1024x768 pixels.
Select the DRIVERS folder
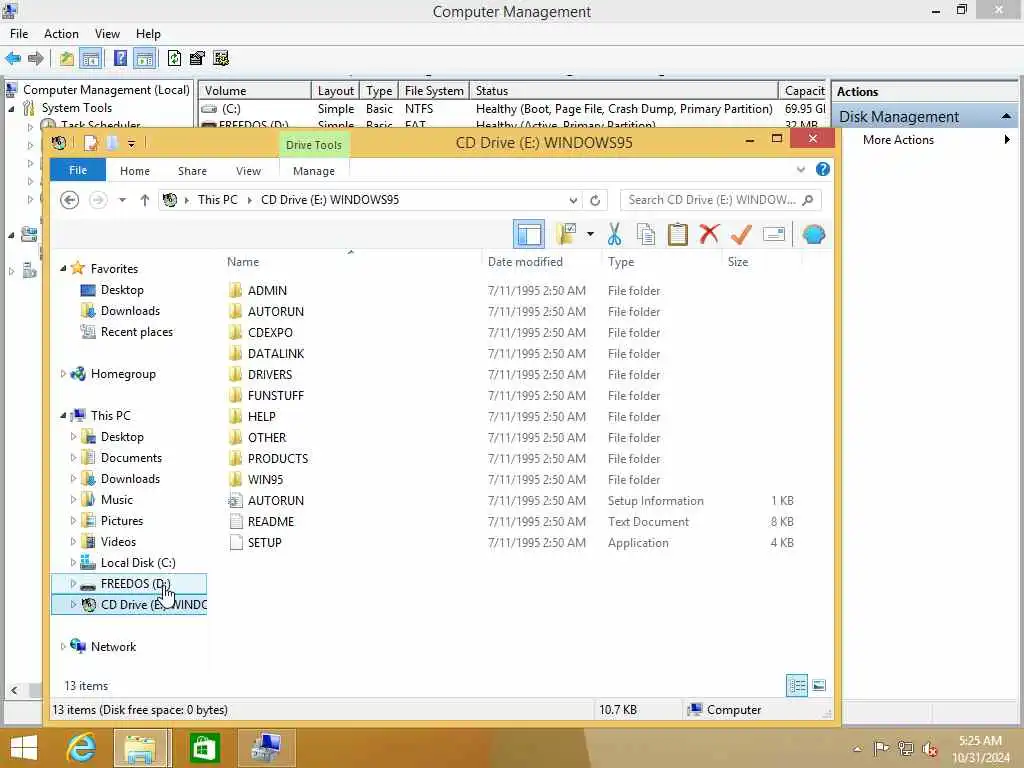coord(270,375)
